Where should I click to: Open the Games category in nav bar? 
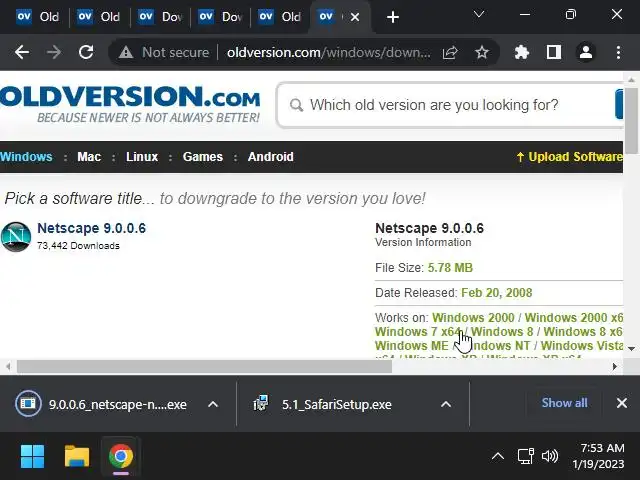coord(203,157)
